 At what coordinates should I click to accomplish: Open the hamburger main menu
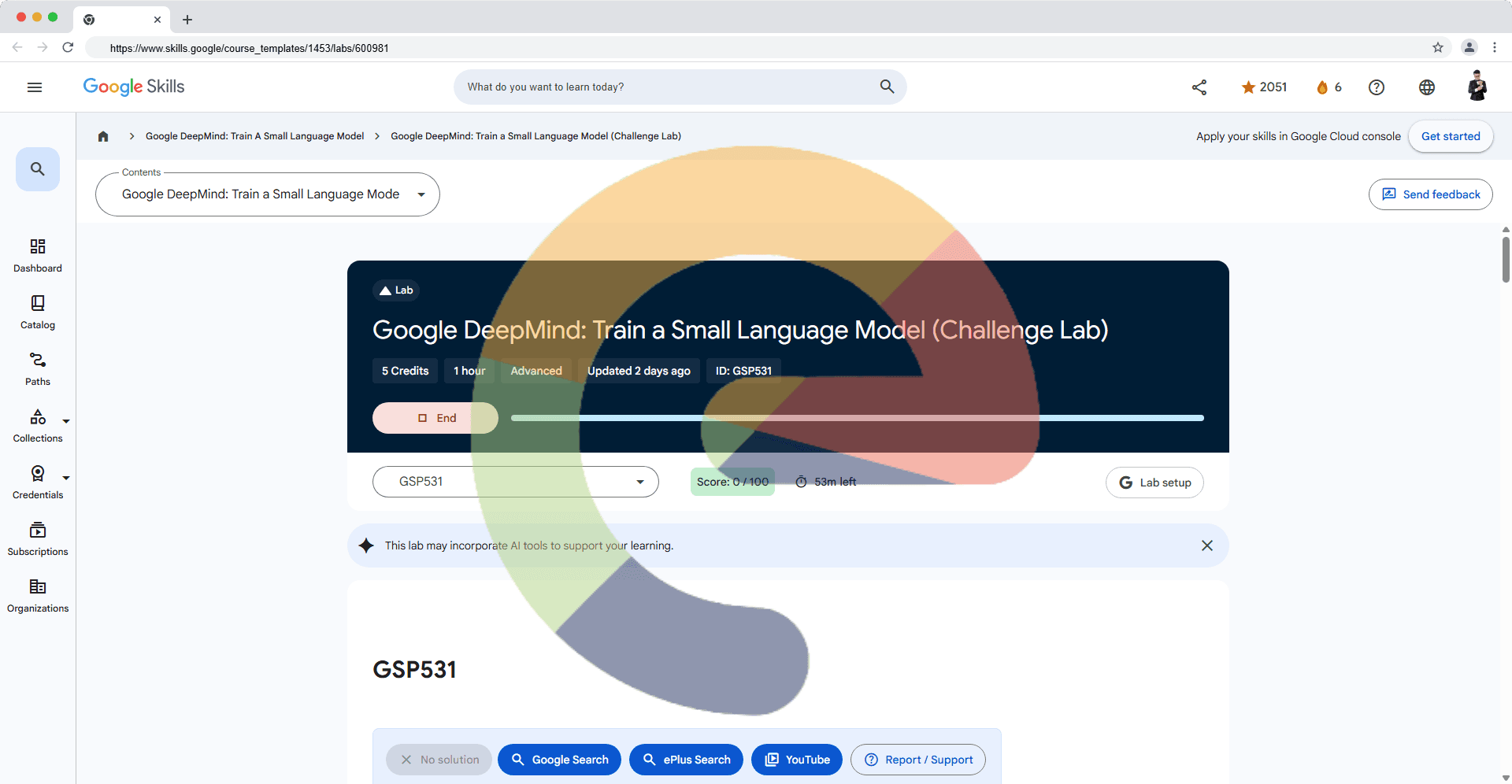tap(35, 87)
